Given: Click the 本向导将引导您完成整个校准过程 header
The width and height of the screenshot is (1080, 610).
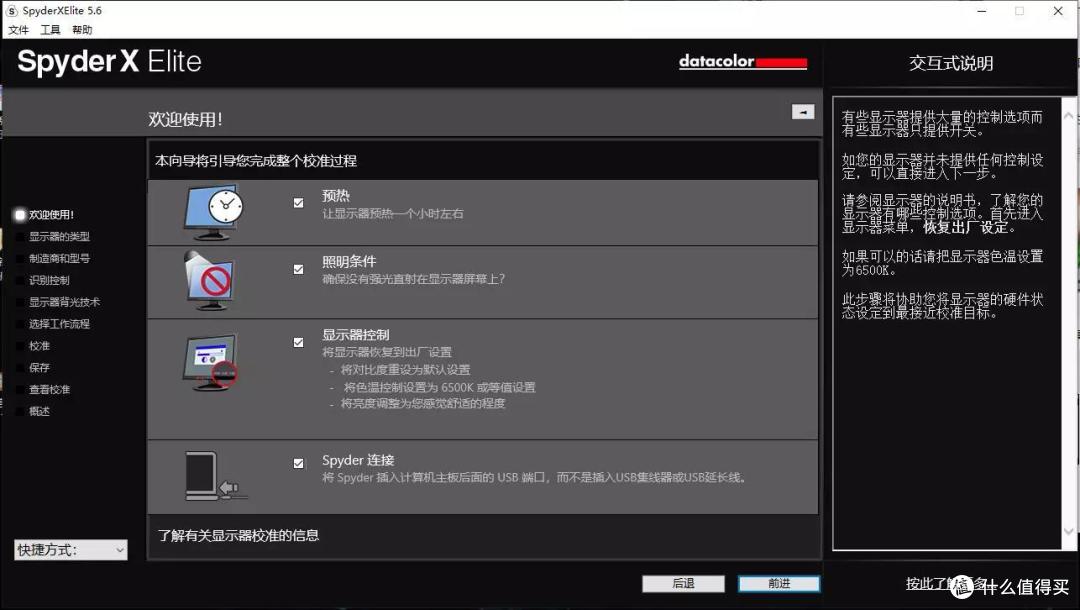Looking at the screenshot, I should [x=256, y=160].
